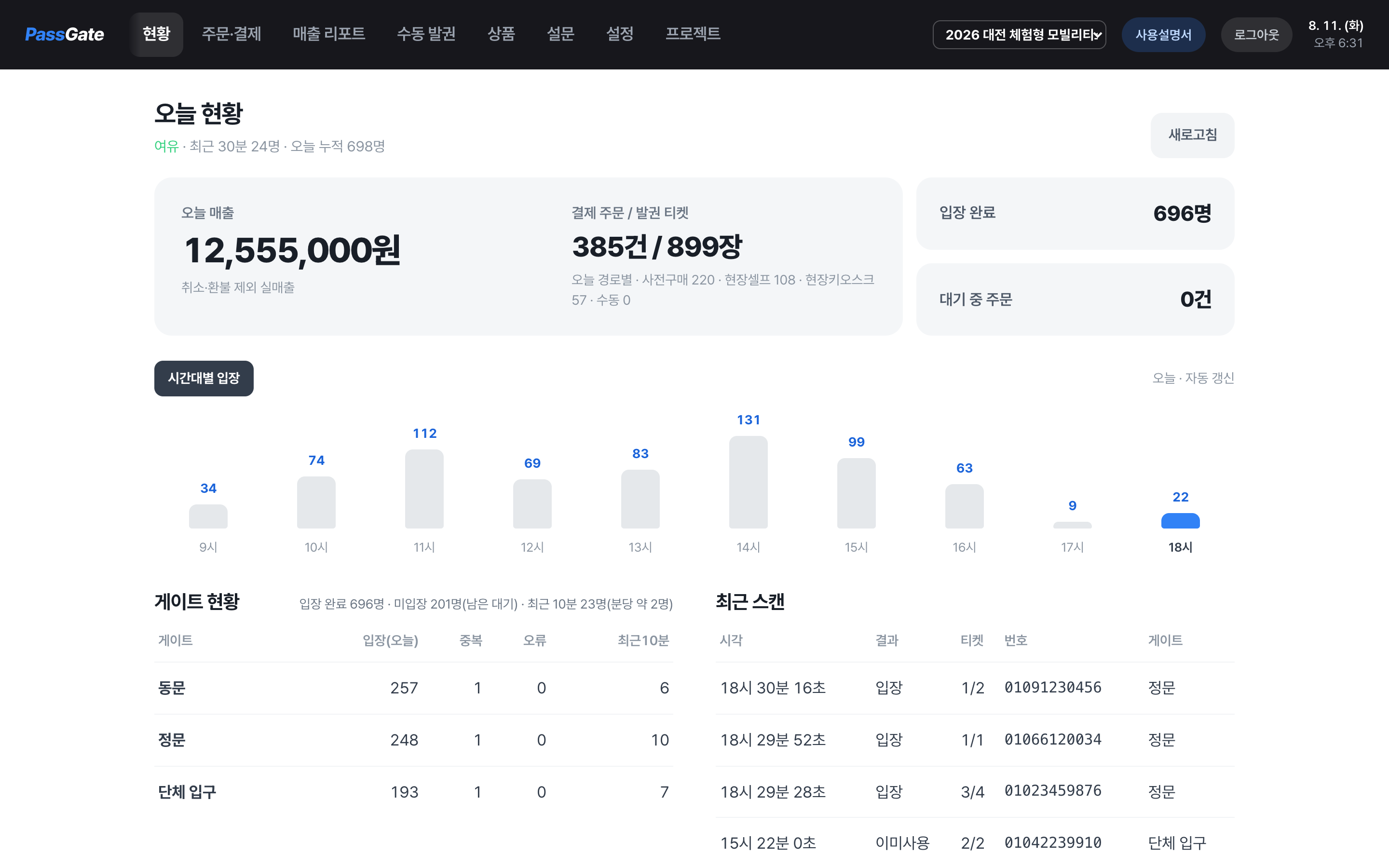Image resolution: width=1389 pixels, height=868 pixels.
Task: Expand the 2026 대전 체험형 모빌리티 project dropdown
Action: [x=1019, y=34]
